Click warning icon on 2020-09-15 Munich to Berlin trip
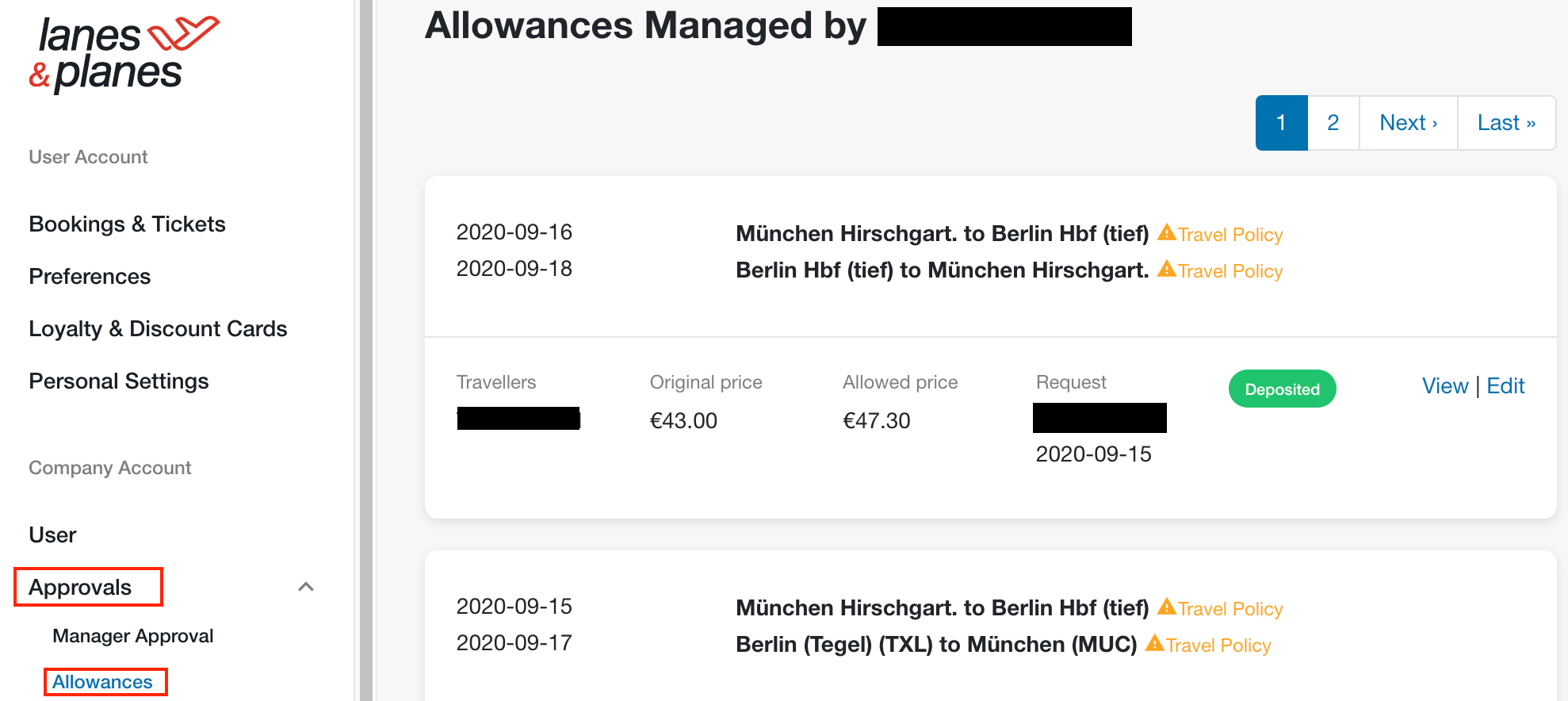This screenshot has height=701, width=1568. tap(1166, 607)
